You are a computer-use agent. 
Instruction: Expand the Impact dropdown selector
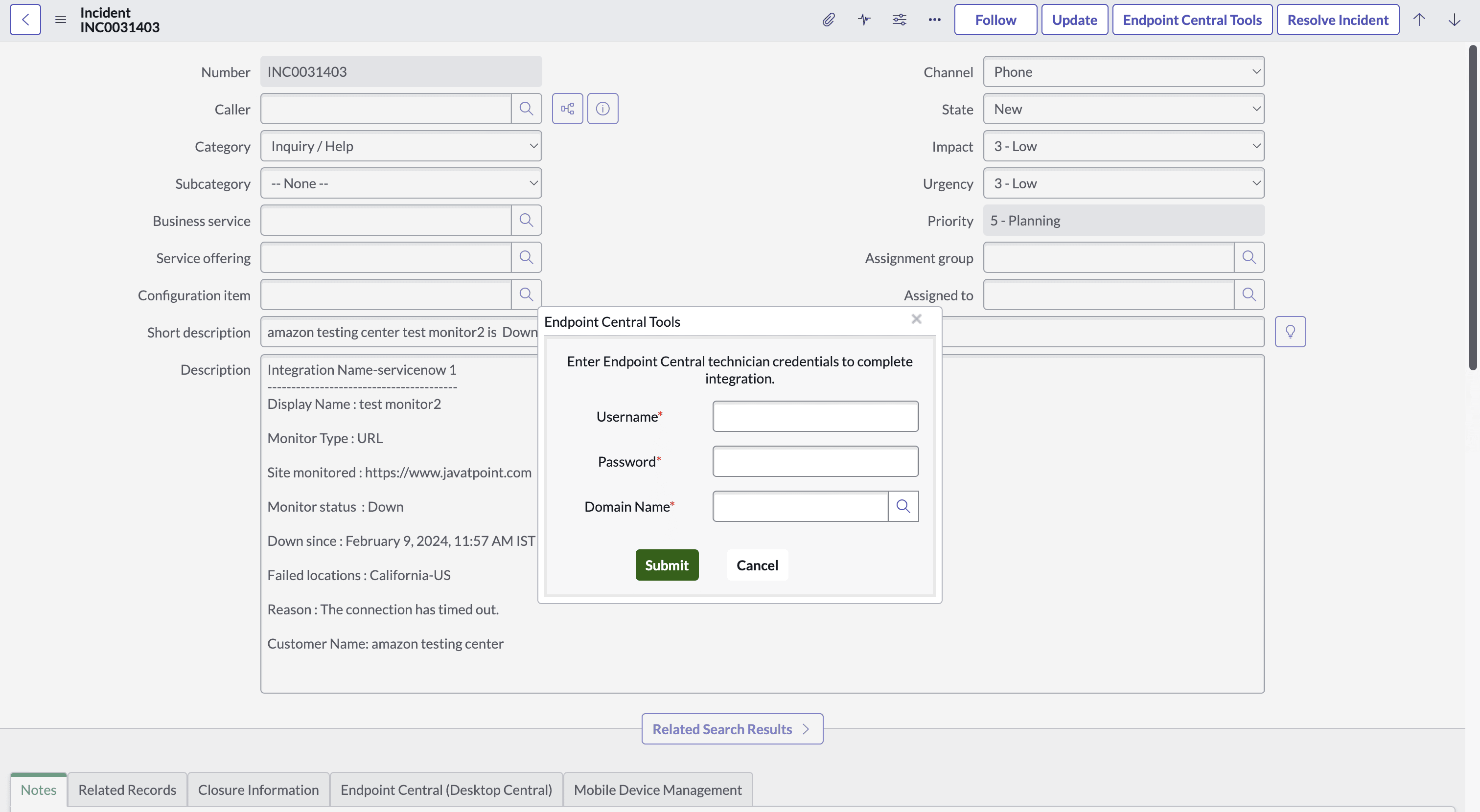1122,145
